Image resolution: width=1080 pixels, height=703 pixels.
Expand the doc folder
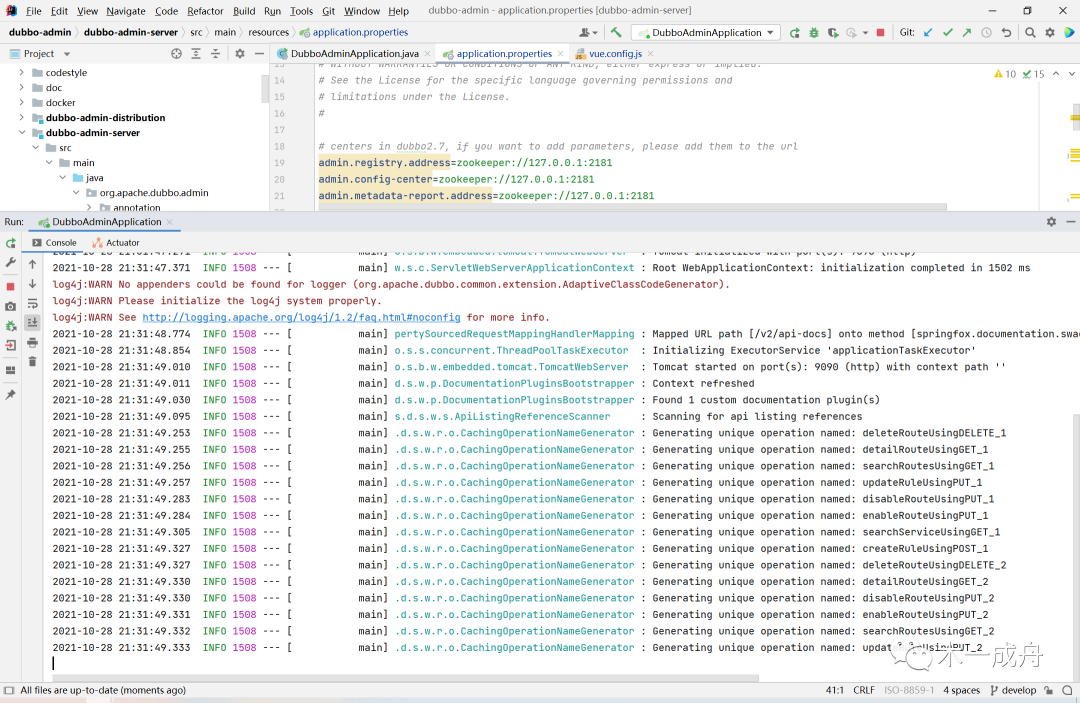click(x=21, y=87)
